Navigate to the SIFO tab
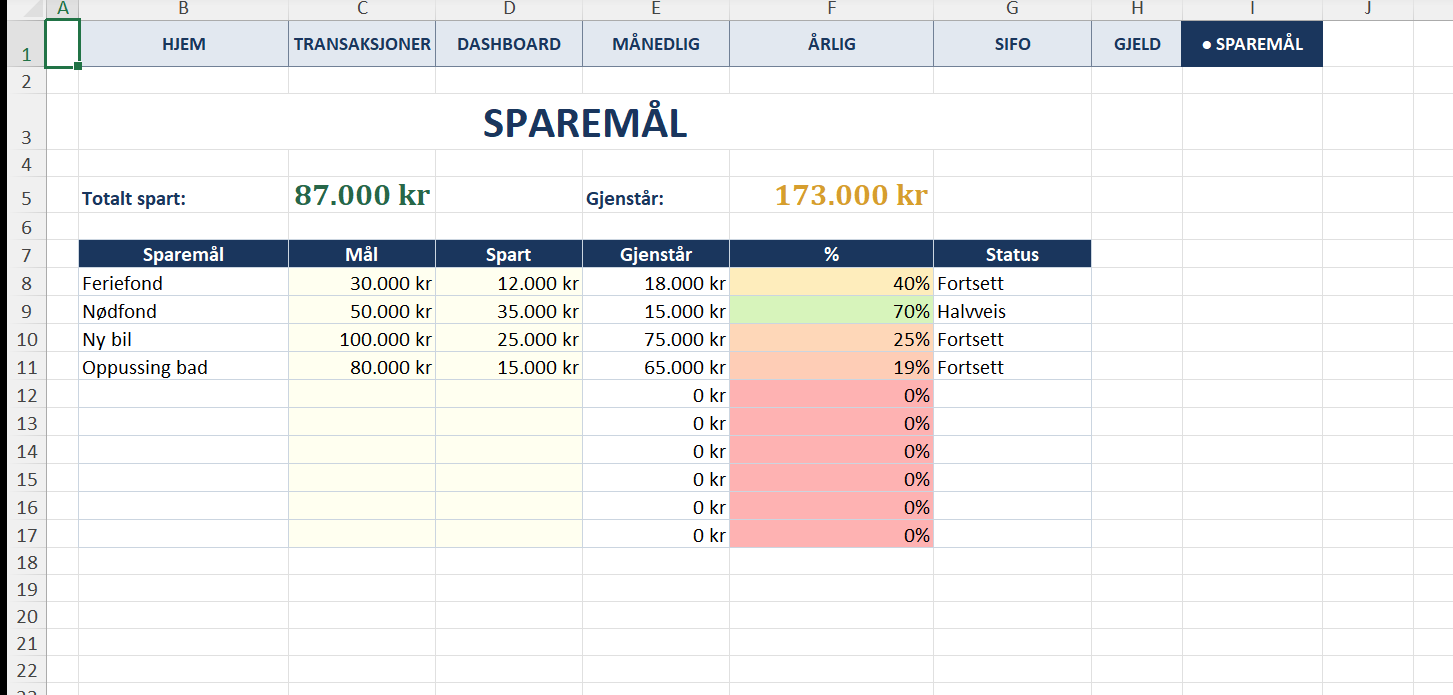Viewport: 1453px width, 695px height. click(1012, 44)
